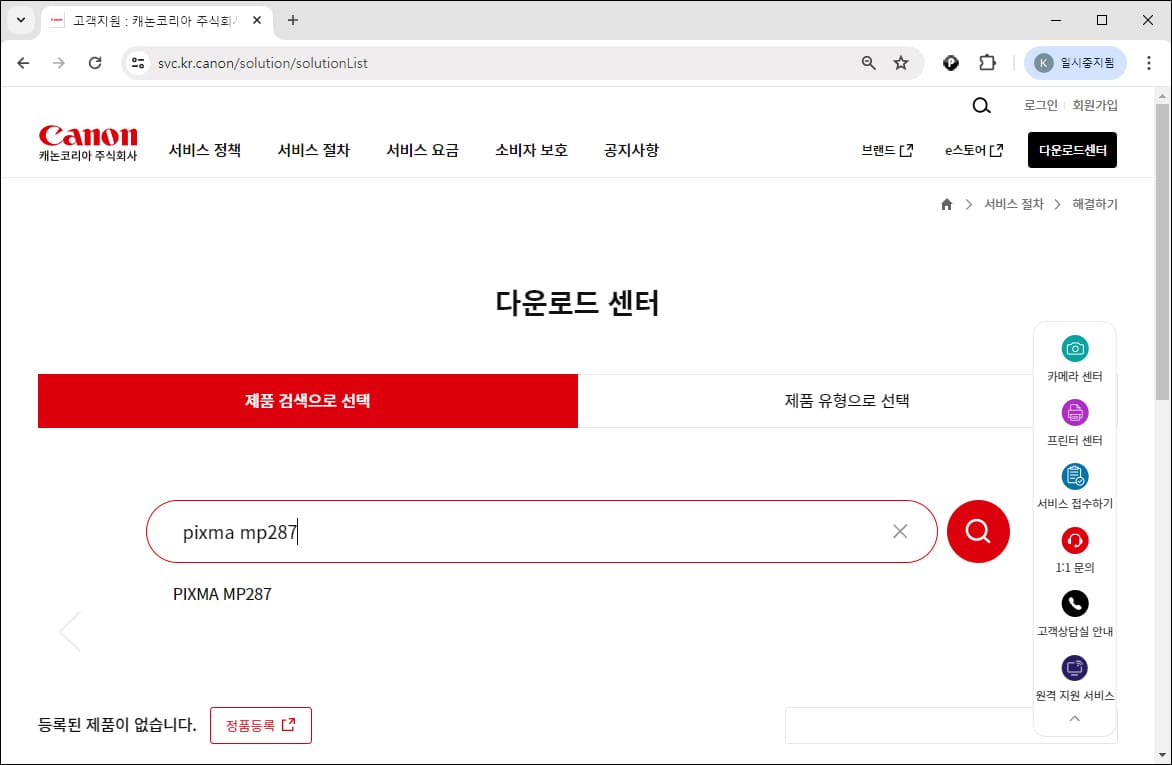1172x765 pixels.
Task: Launch 원격 지원 서비스 from the sidebar
Action: (1075, 667)
